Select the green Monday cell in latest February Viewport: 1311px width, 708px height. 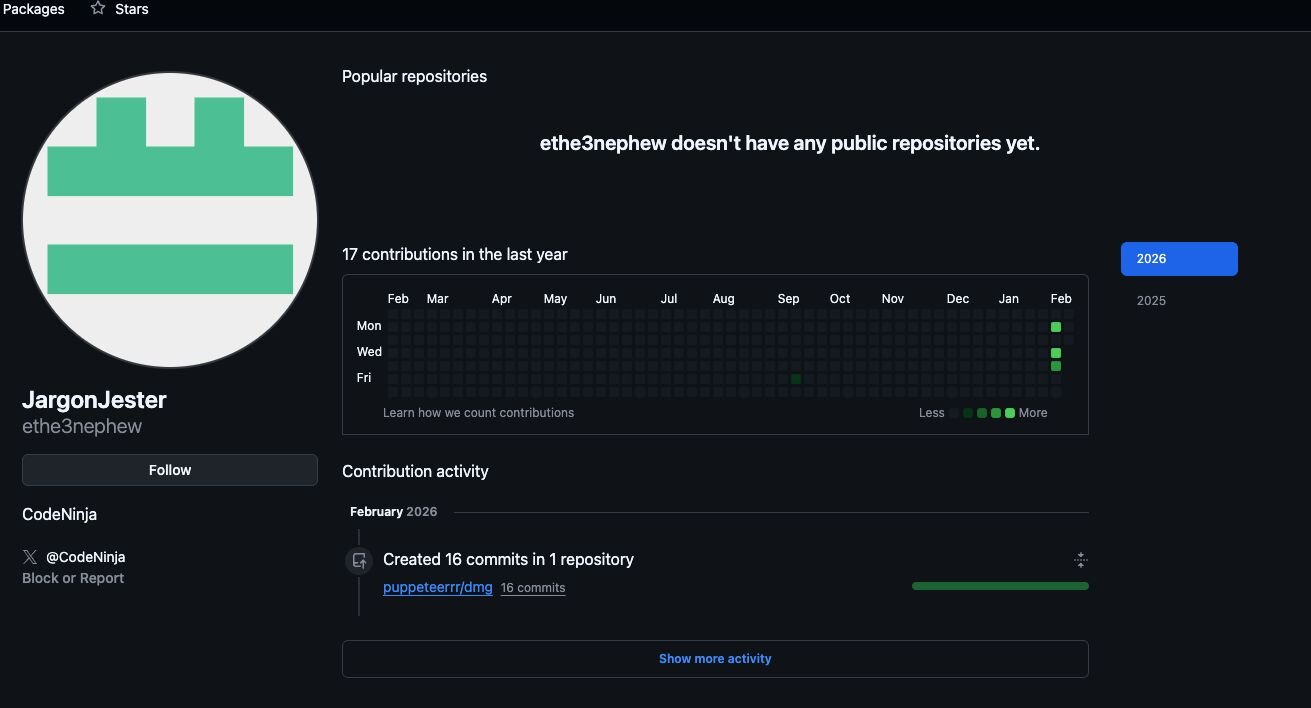pos(1056,327)
